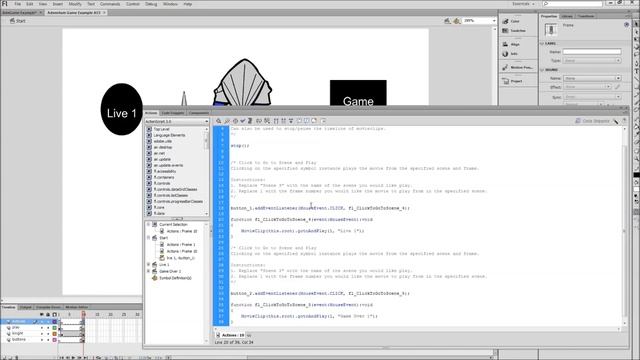
Task: Toggle show/hide all layers eye header
Action: [x=42, y=314]
